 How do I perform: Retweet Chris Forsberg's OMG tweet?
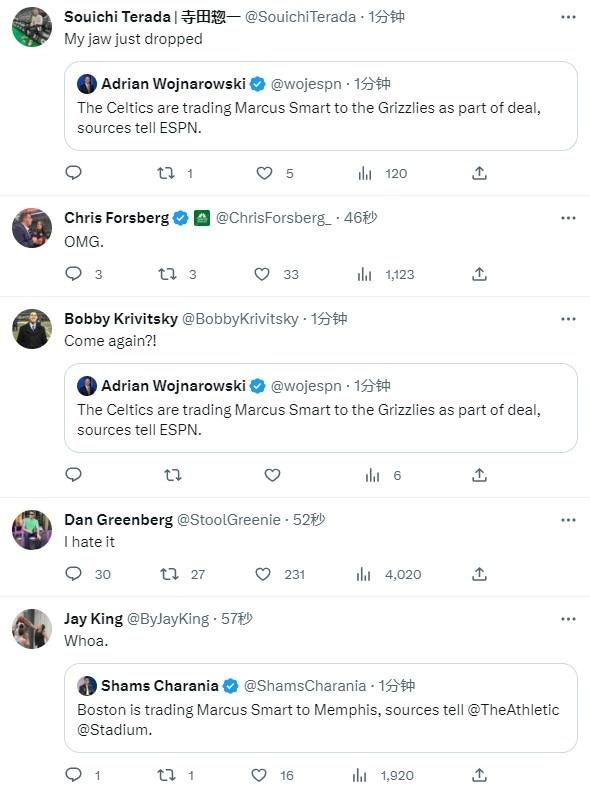[167, 274]
